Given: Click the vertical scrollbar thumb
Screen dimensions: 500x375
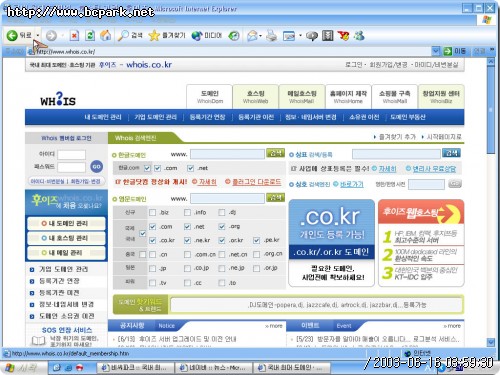Looking at the screenshot, I should (491, 110).
